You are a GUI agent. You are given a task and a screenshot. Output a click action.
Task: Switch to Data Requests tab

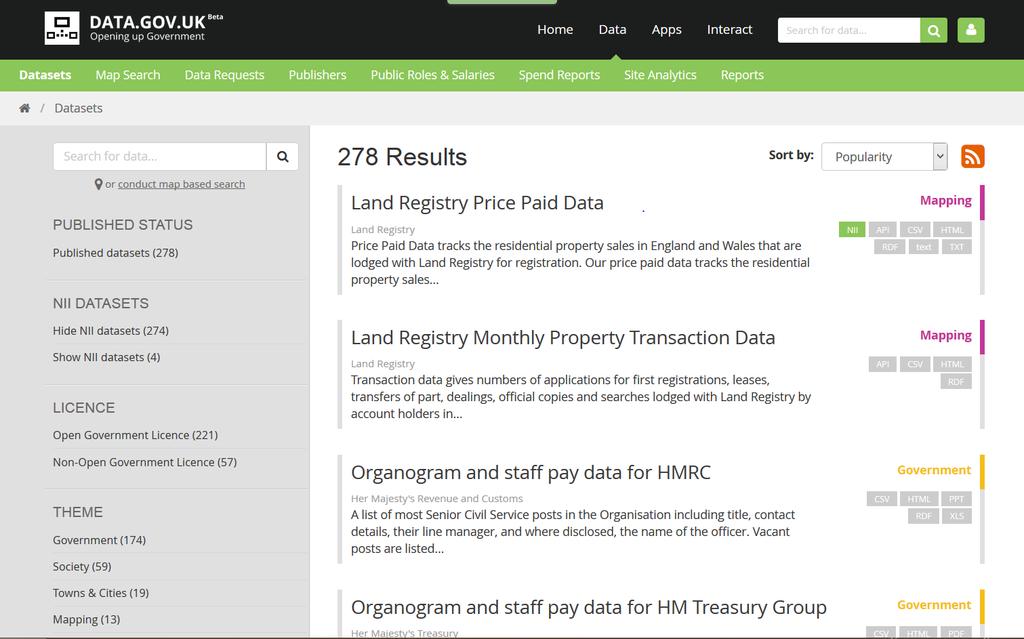tap(225, 74)
